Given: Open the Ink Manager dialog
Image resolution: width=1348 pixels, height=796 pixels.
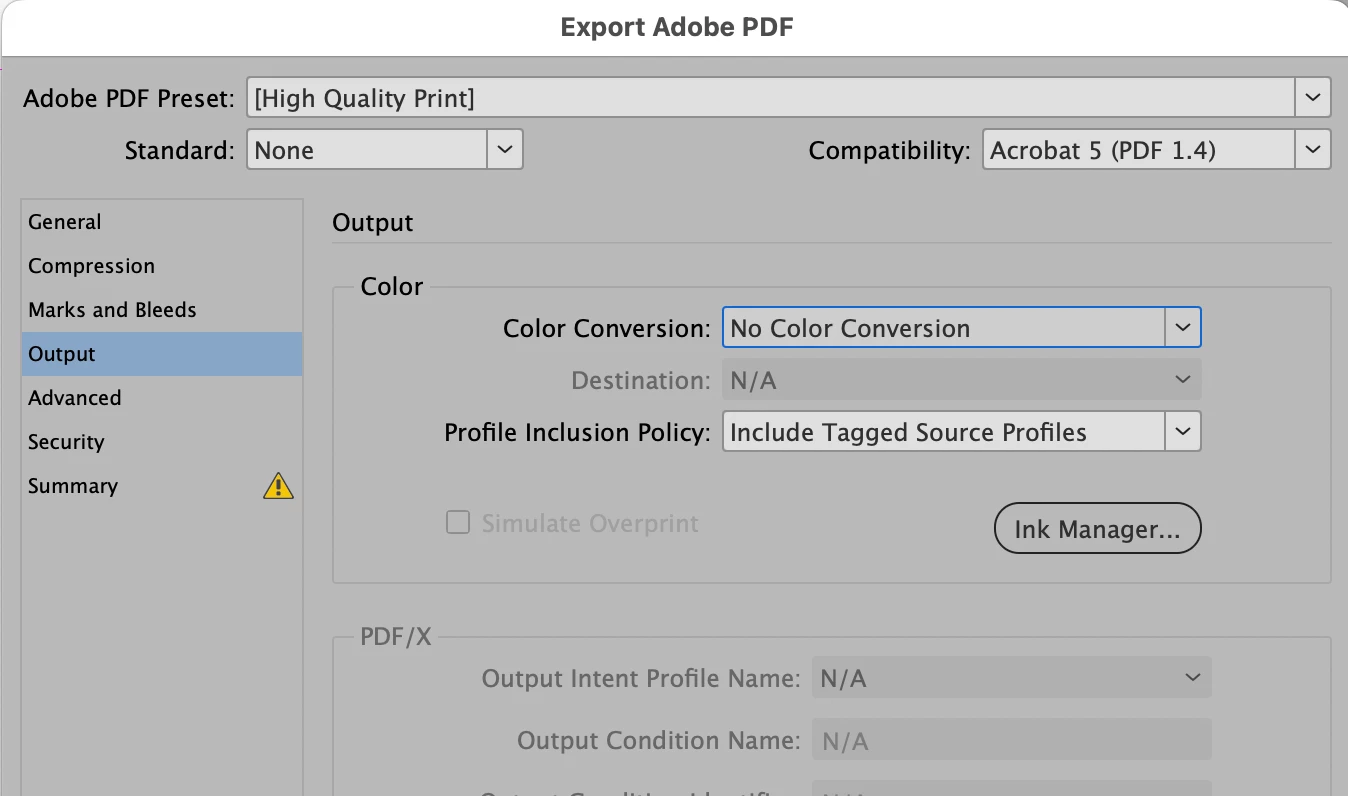Looking at the screenshot, I should tap(1097, 529).
